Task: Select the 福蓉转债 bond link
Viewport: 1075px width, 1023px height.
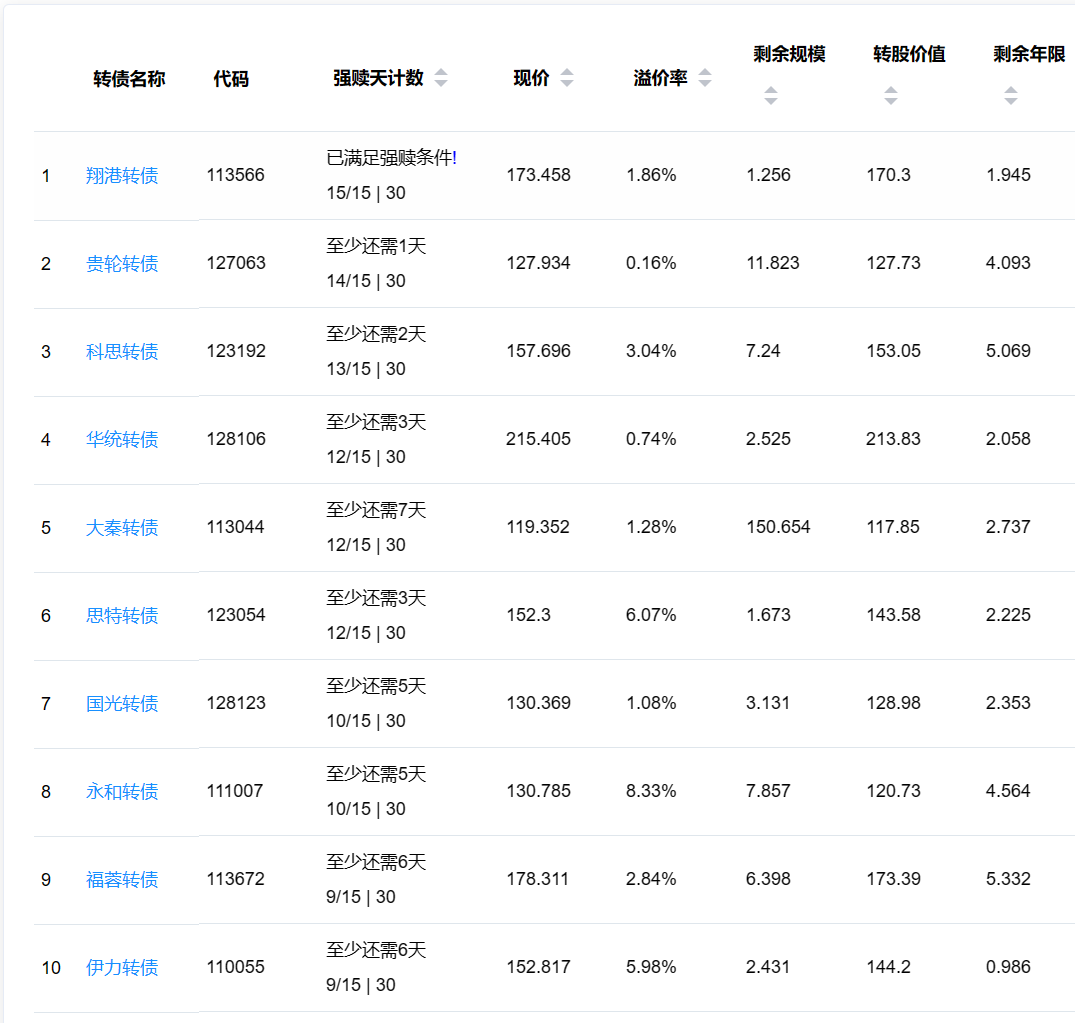Action: pyautogui.click(x=122, y=880)
